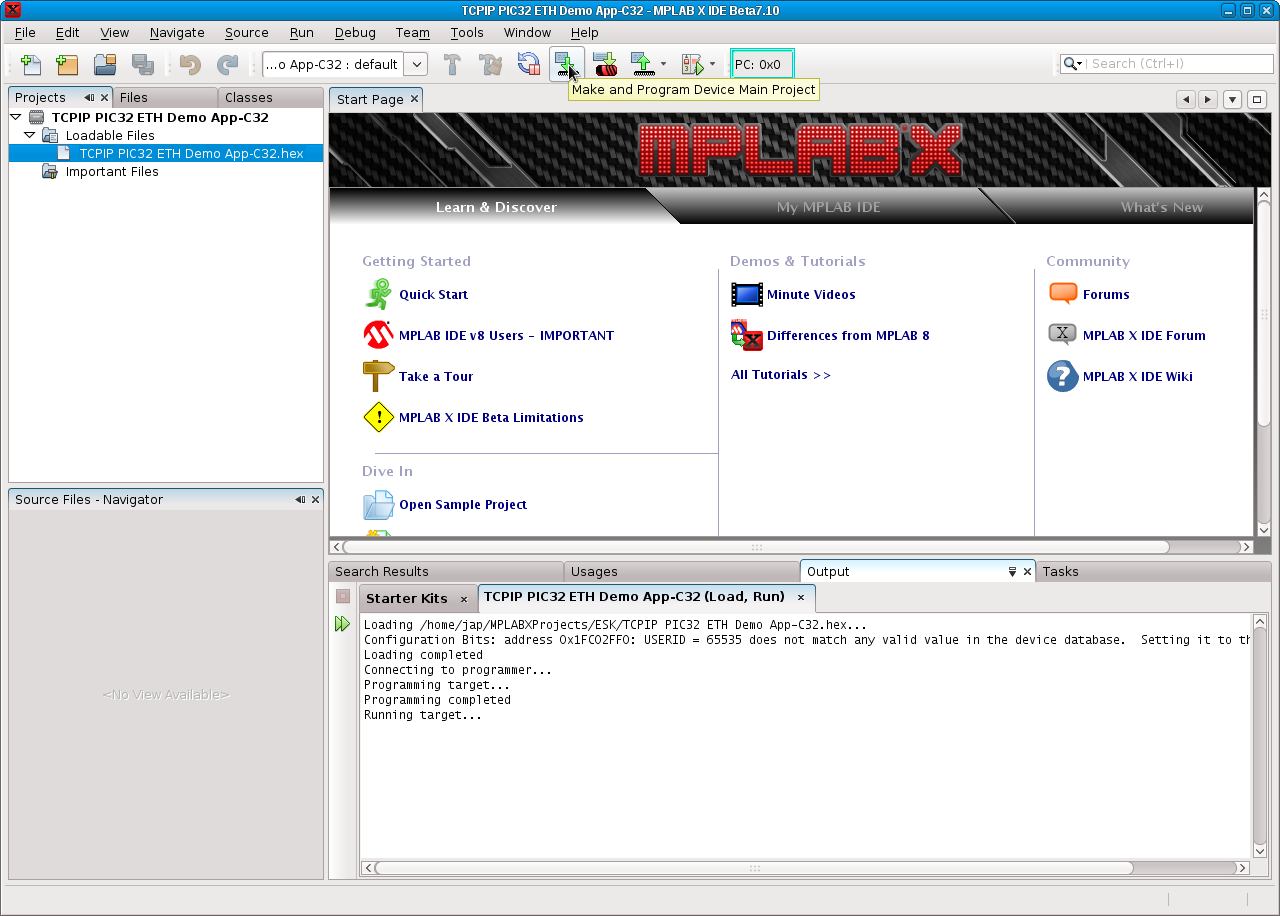
Task: Click the red target programmer icon
Action: 605,64
